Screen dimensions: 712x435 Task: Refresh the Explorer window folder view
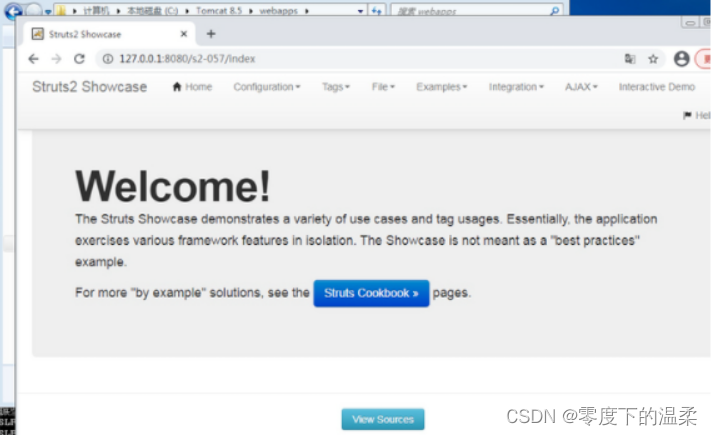point(376,10)
